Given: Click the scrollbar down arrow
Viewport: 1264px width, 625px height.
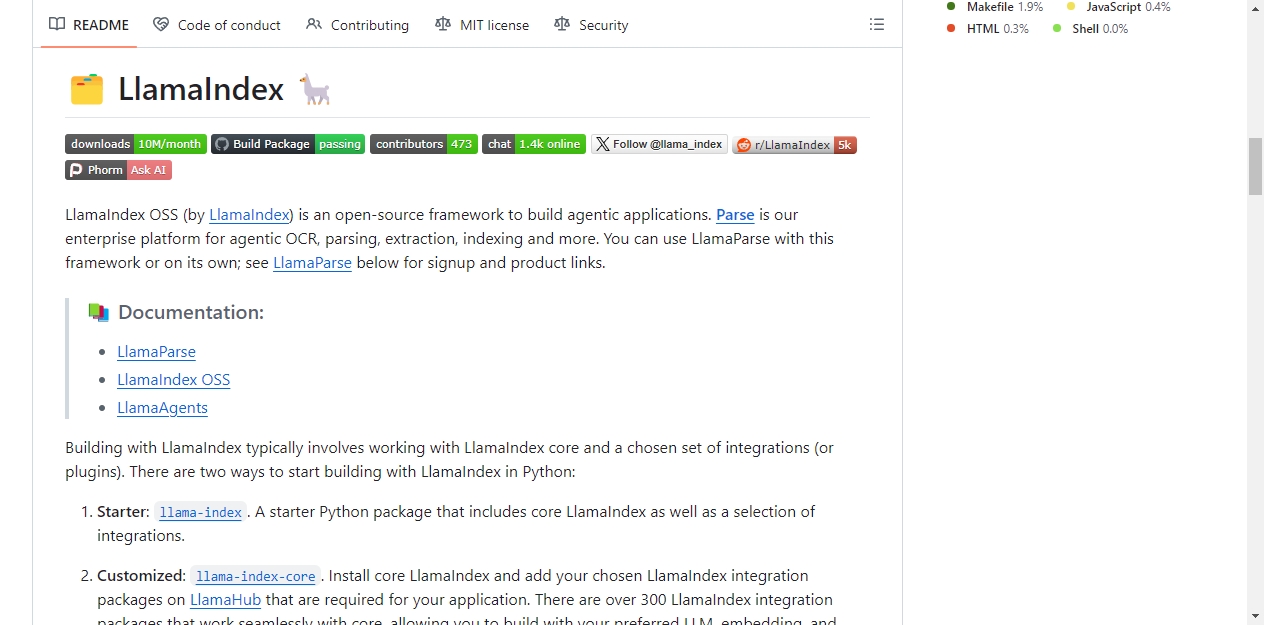Looking at the screenshot, I should (1255, 616).
